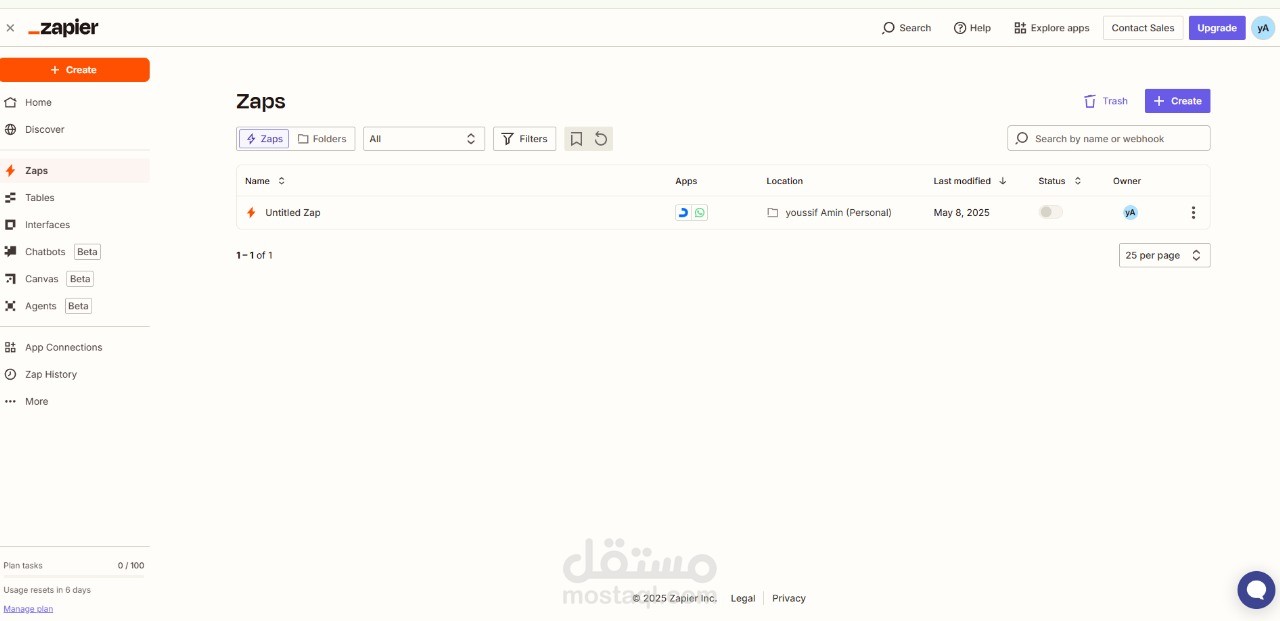Toggle the Untitled Zap status switch
The image size is (1280, 621).
1051,212
